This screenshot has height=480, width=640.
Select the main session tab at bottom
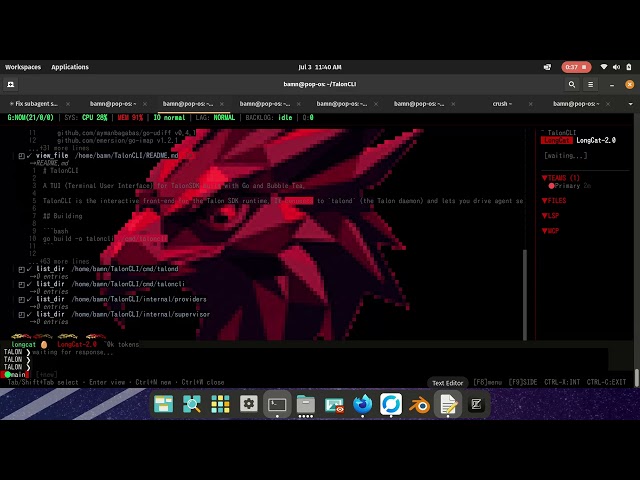tap(16, 375)
